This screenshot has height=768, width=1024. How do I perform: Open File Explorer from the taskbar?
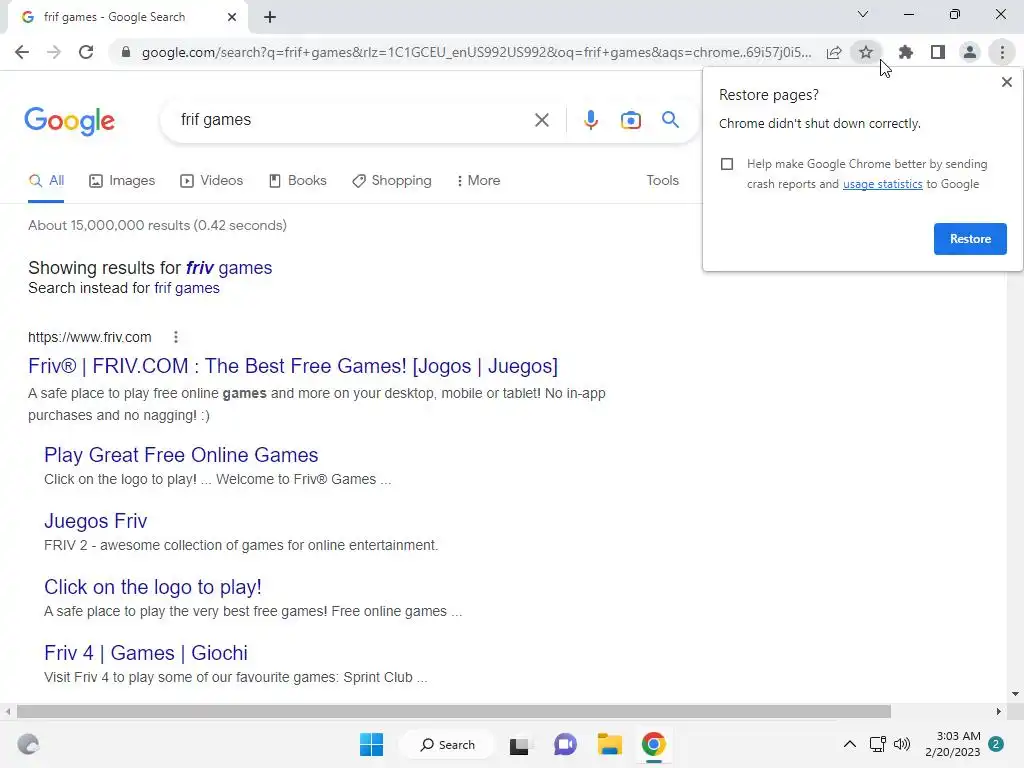pos(609,744)
